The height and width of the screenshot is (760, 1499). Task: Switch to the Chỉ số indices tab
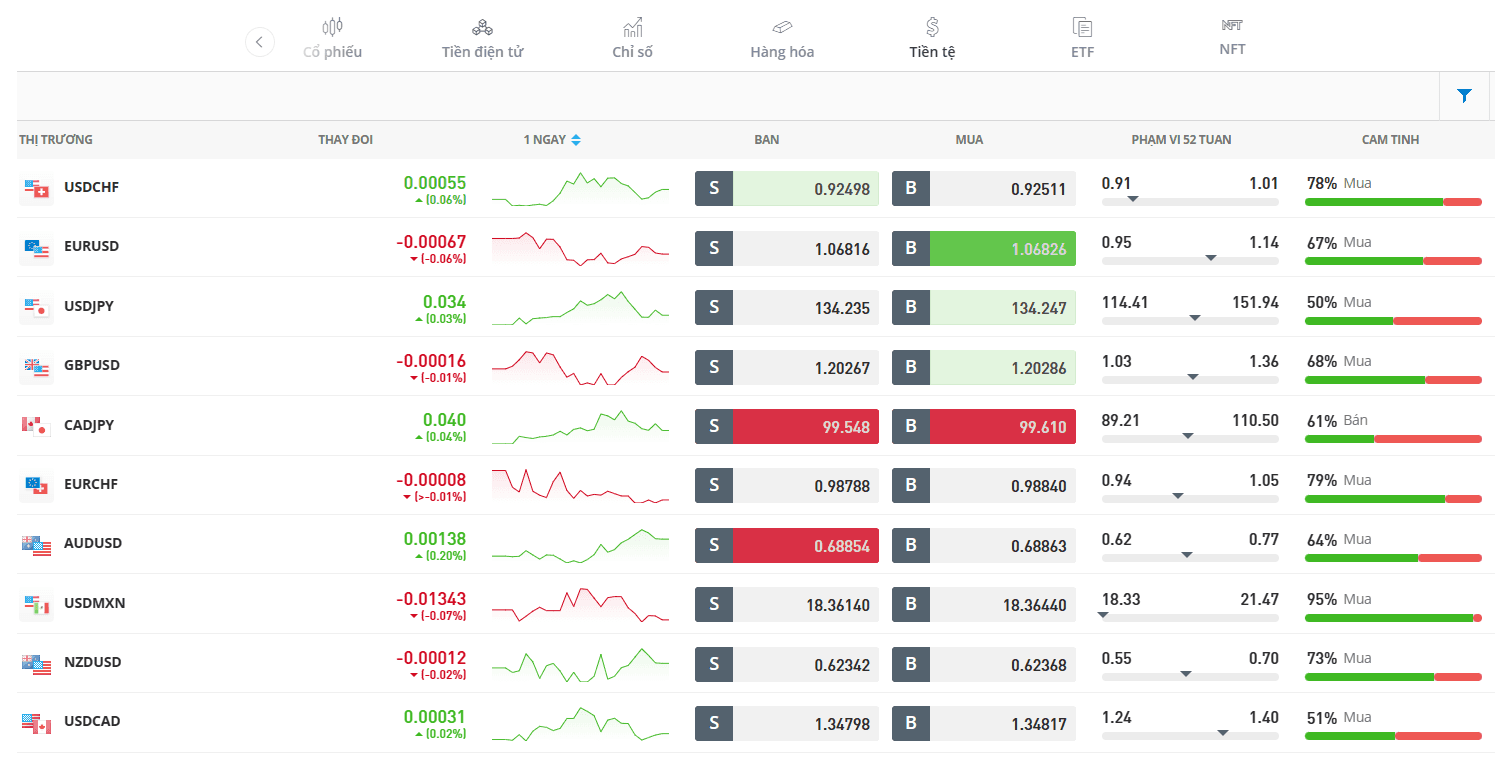click(632, 39)
